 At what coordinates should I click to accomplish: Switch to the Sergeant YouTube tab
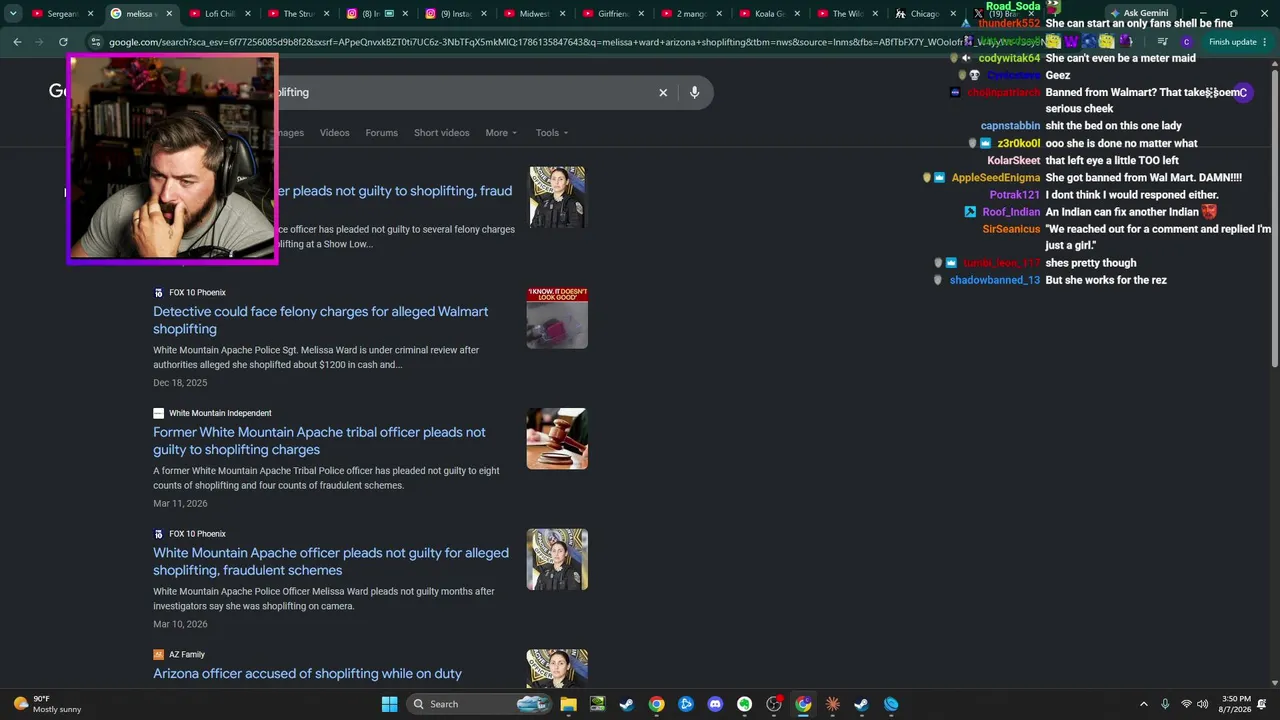(62, 14)
